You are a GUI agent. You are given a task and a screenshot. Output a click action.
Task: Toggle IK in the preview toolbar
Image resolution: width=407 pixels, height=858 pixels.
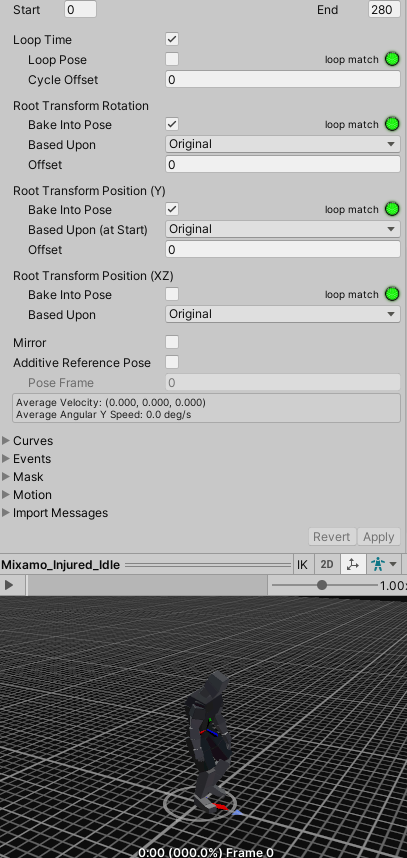point(302,565)
